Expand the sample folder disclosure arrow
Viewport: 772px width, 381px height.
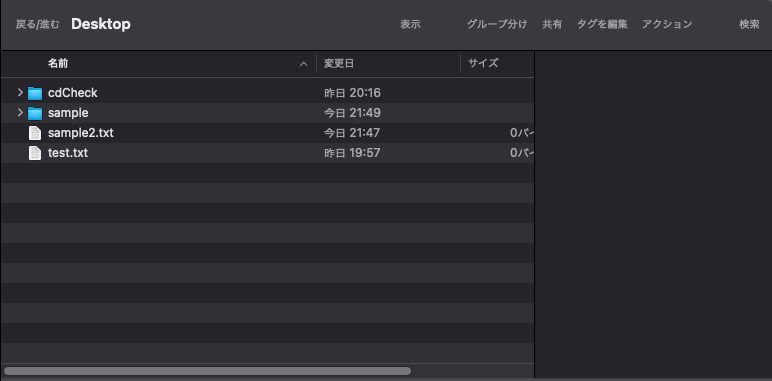[x=20, y=113]
